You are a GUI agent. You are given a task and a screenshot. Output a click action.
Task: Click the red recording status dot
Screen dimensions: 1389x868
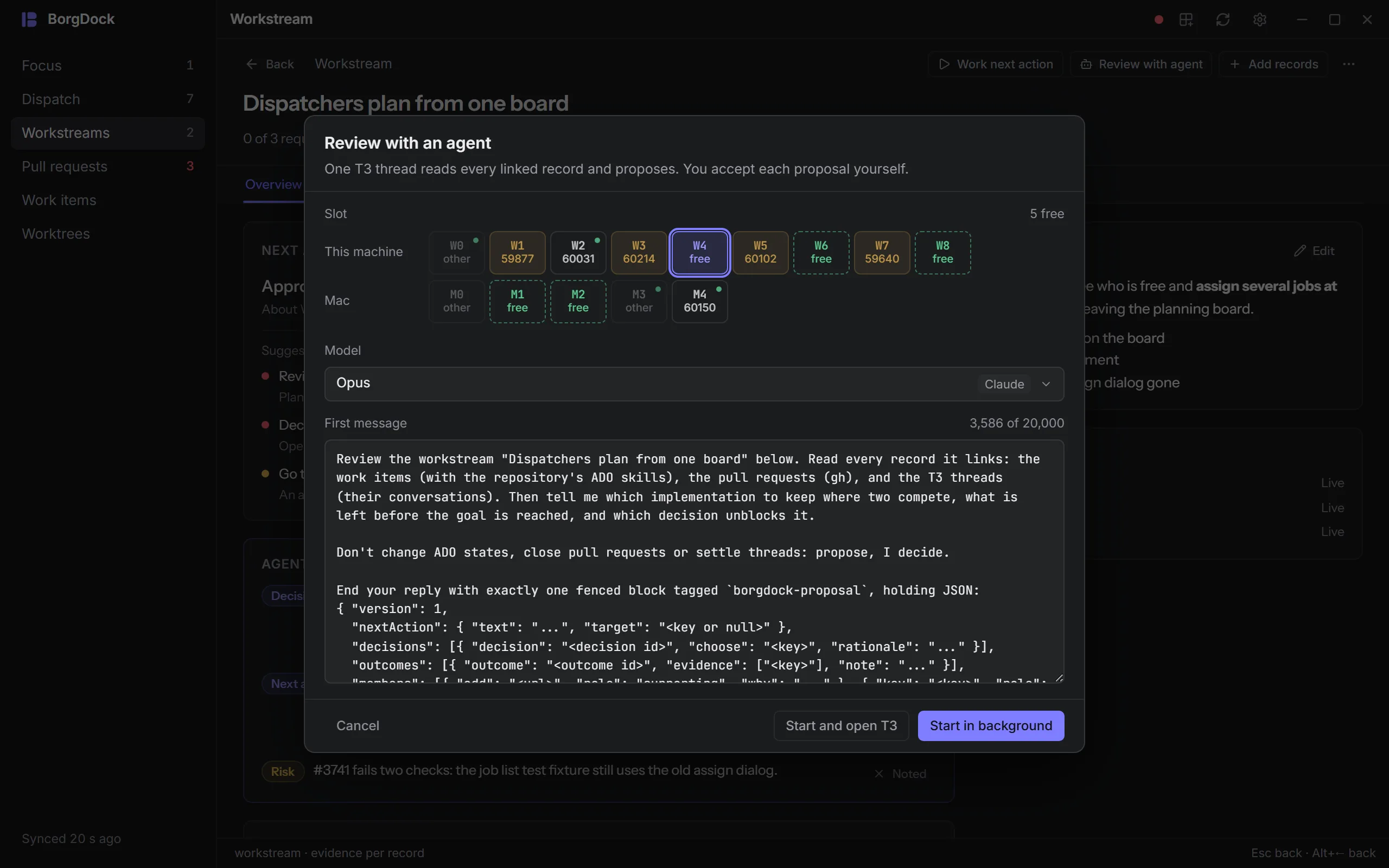(1158, 20)
